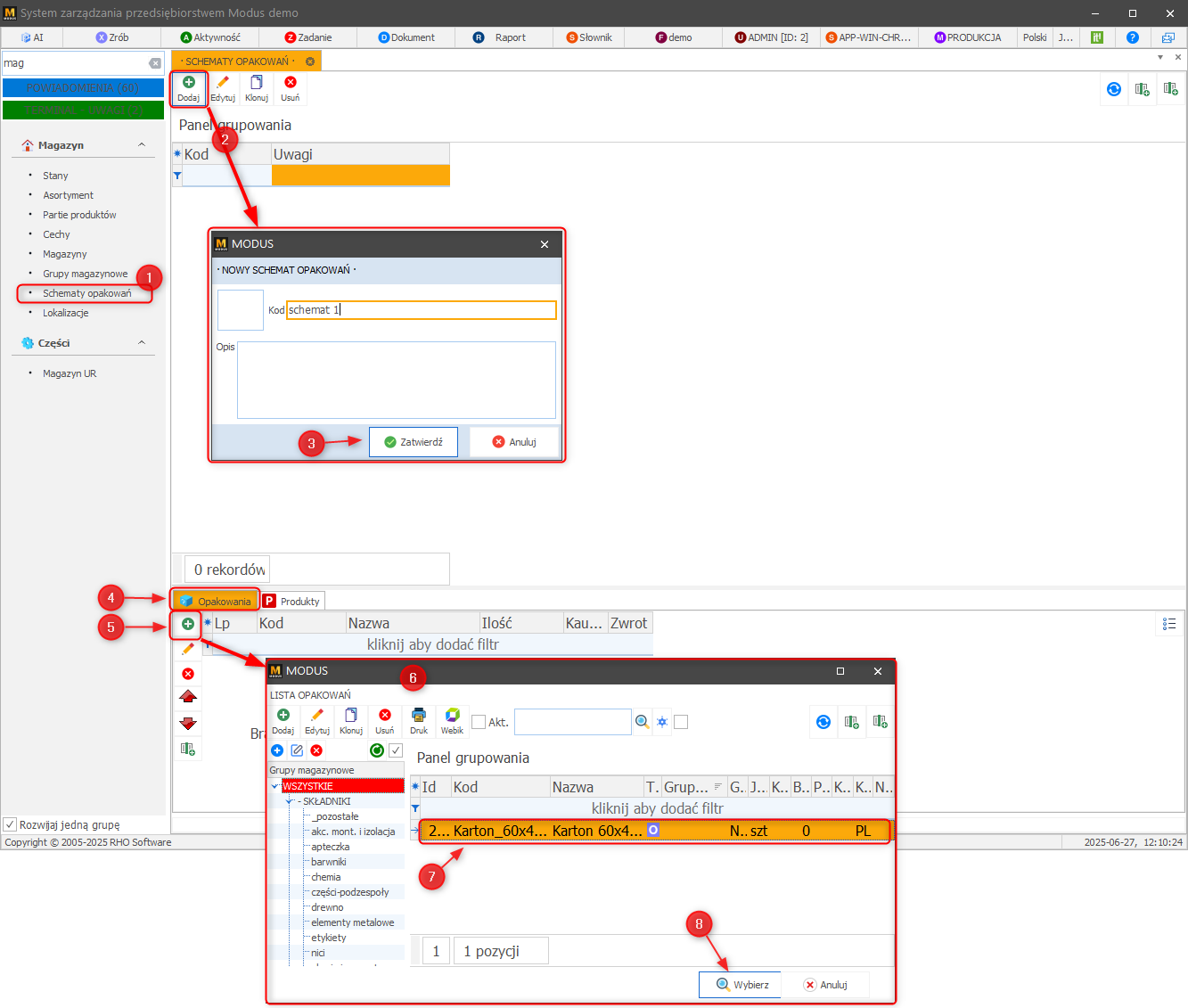Open Lokalizacje in the sidebar
Viewport: 1188px width, 1008px height.
pyautogui.click(x=65, y=313)
